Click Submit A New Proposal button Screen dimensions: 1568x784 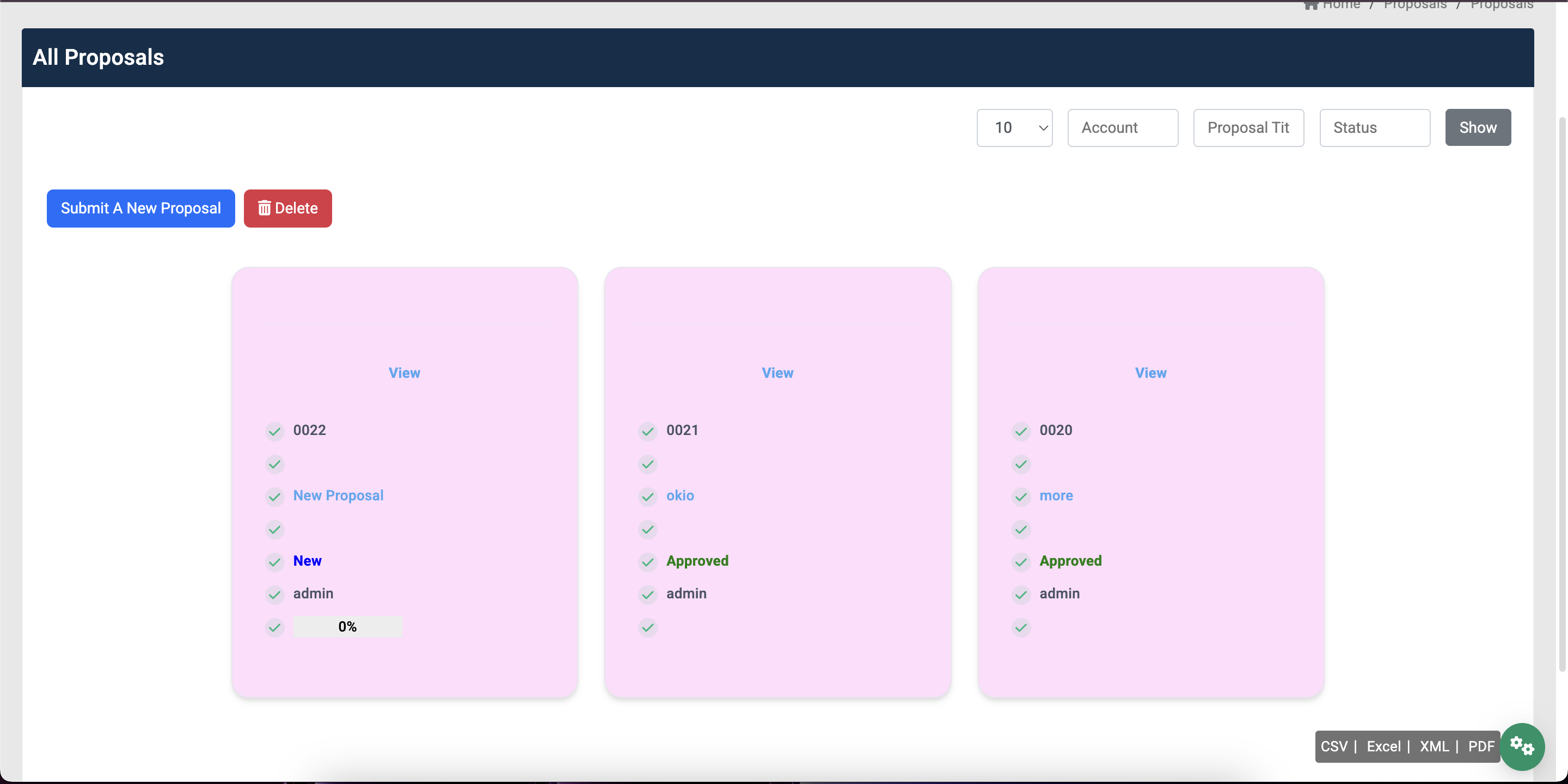click(140, 208)
